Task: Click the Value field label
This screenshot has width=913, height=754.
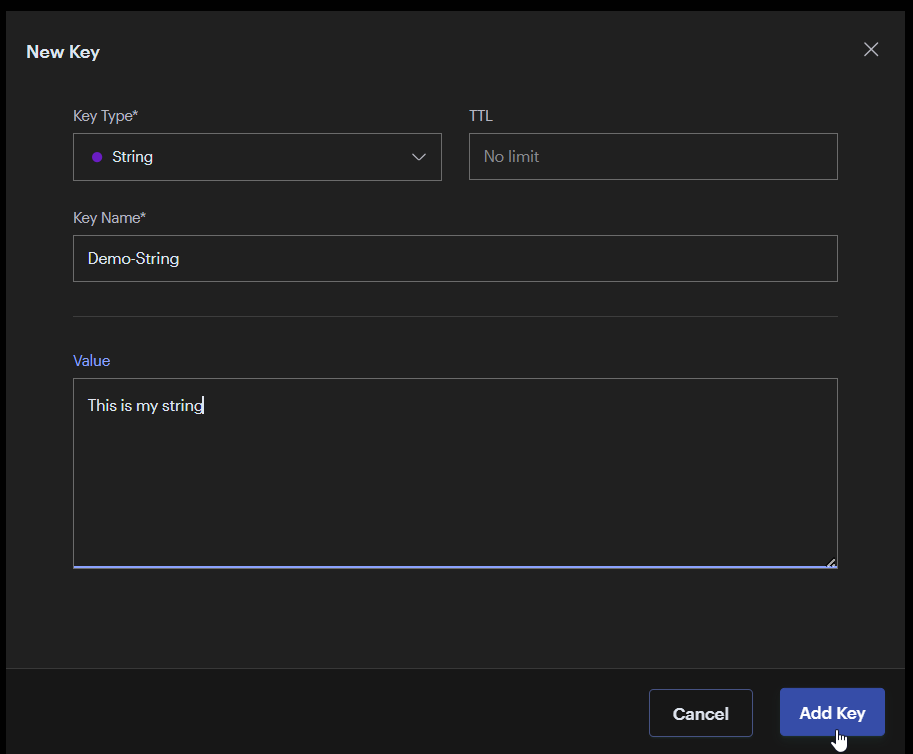Action: click(x=91, y=360)
